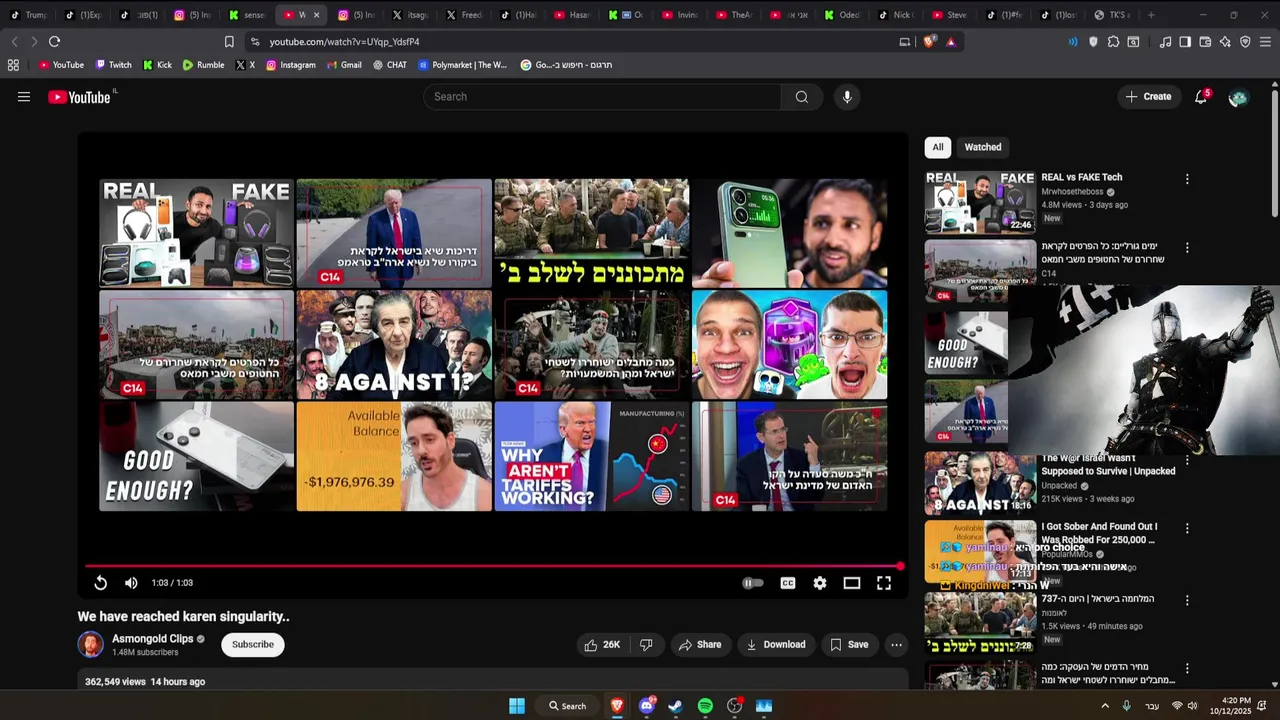The image size is (1280, 720).
Task: Play the -$1,976,976.39 balance end-screen video
Action: pos(394,456)
